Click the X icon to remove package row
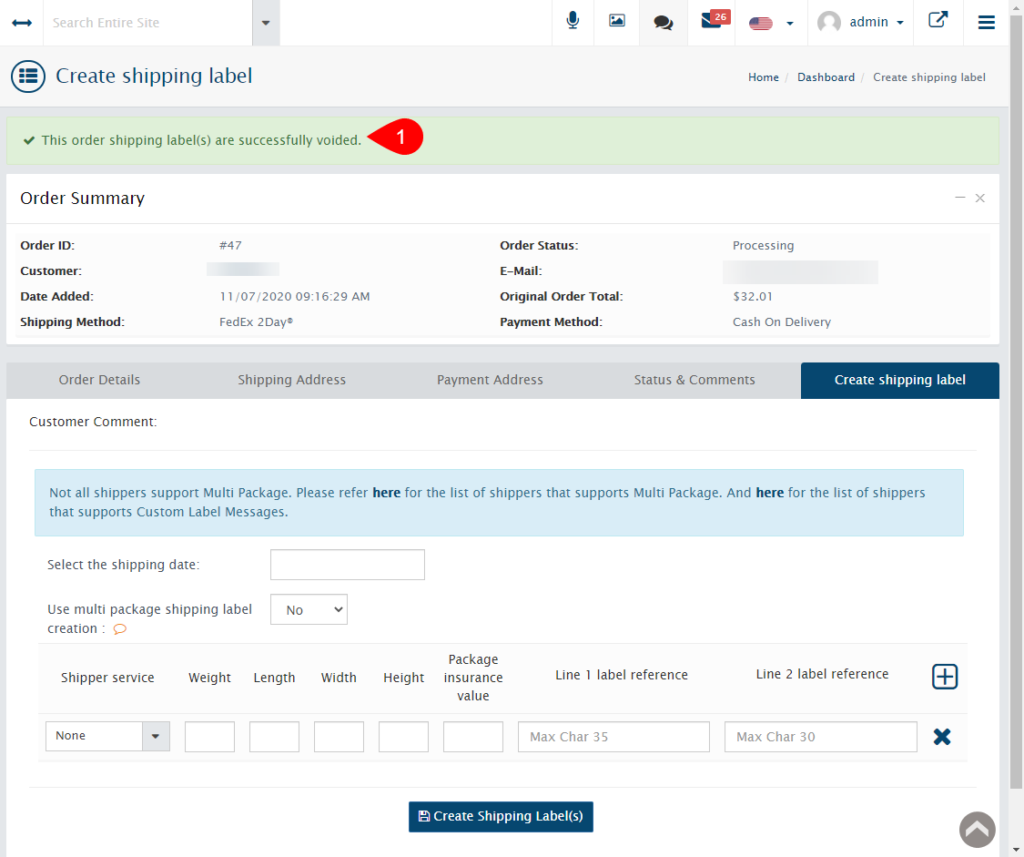 (941, 736)
